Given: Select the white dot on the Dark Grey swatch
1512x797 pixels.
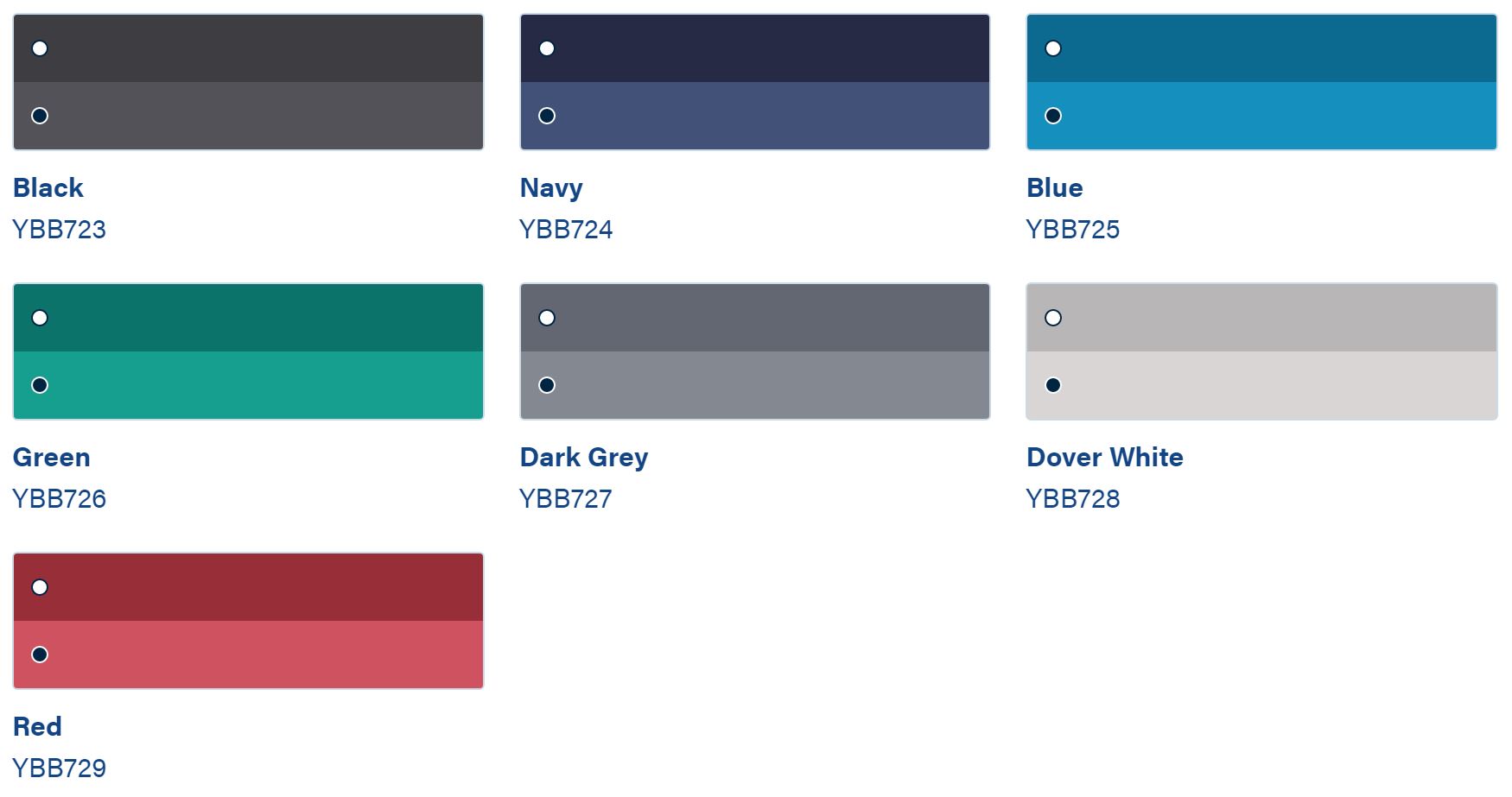Looking at the screenshot, I should (x=547, y=318).
